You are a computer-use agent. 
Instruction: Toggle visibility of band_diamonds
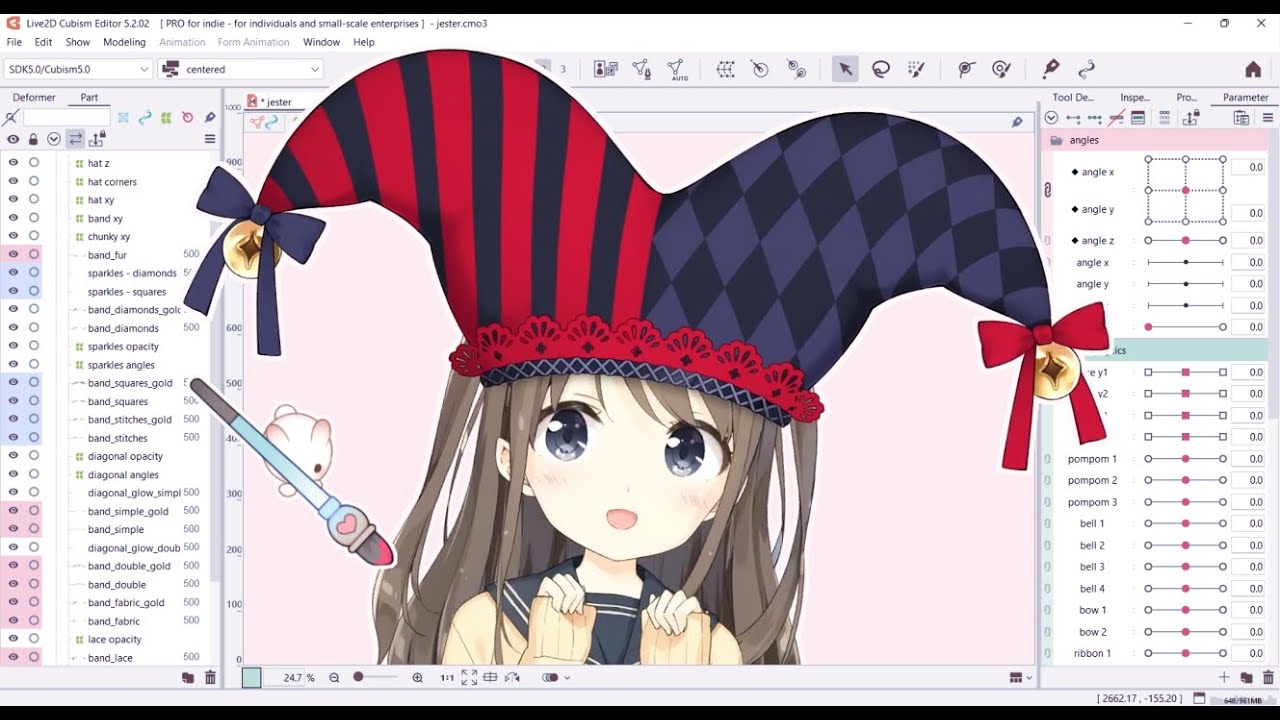13,327
